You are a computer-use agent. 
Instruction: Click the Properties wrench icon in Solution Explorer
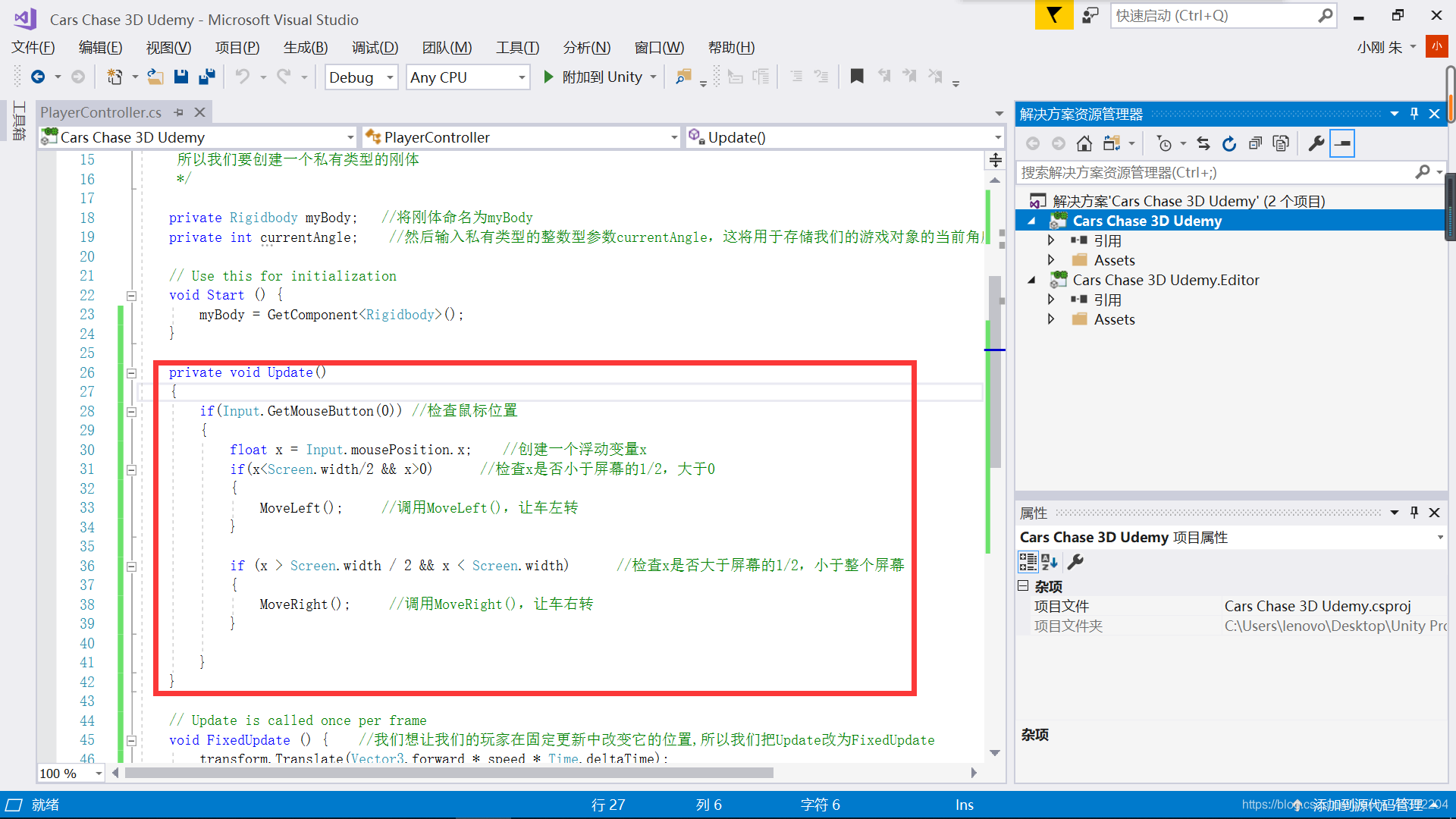coord(1316,143)
